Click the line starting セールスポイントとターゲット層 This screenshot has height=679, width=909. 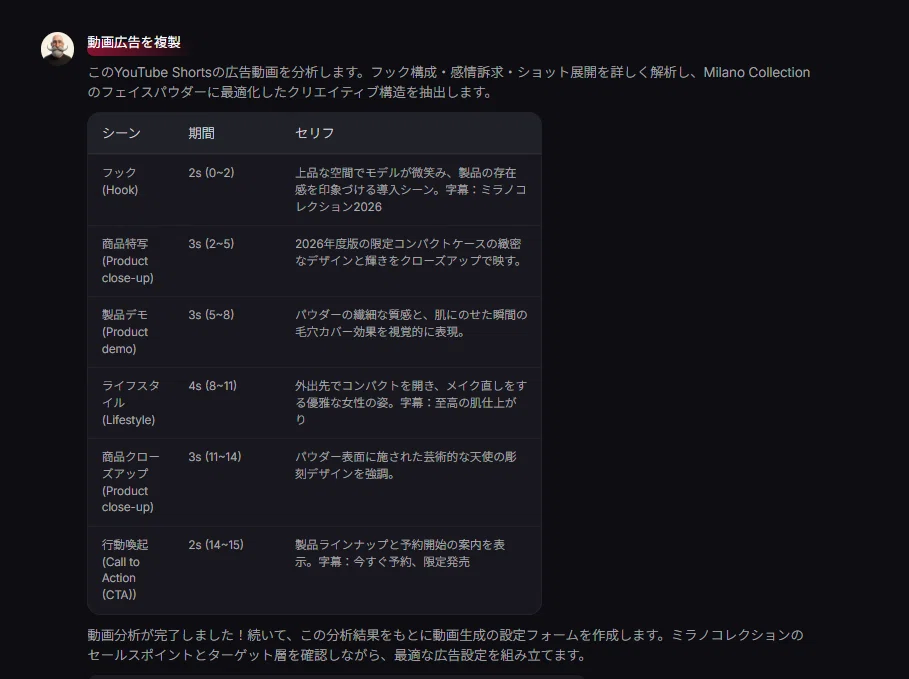pos(337,655)
